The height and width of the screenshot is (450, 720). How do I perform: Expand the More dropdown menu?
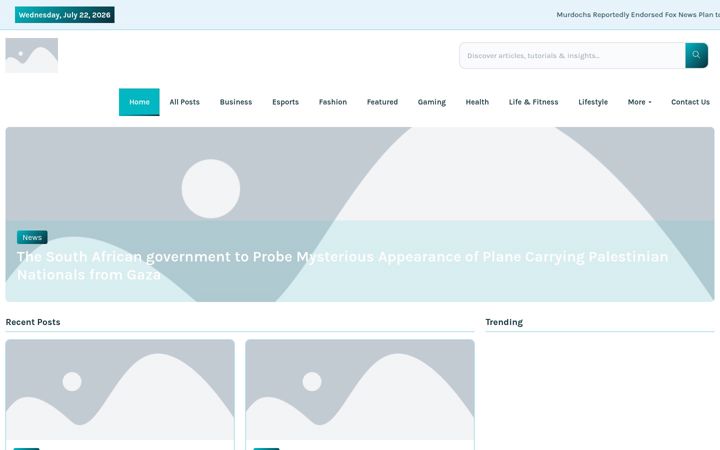click(639, 102)
